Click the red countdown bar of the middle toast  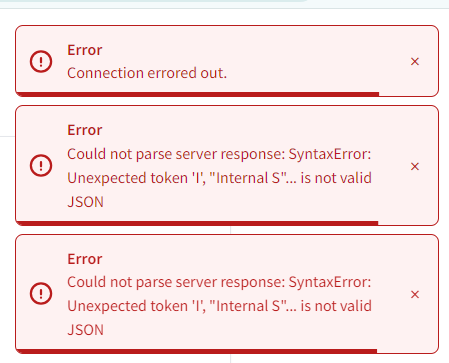click(x=197, y=223)
